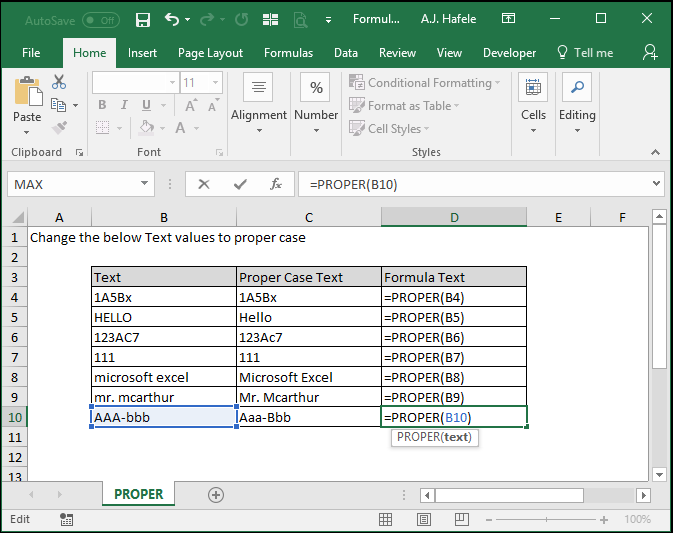Open the Cells group menu
The width and height of the screenshot is (673, 533).
tap(533, 103)
